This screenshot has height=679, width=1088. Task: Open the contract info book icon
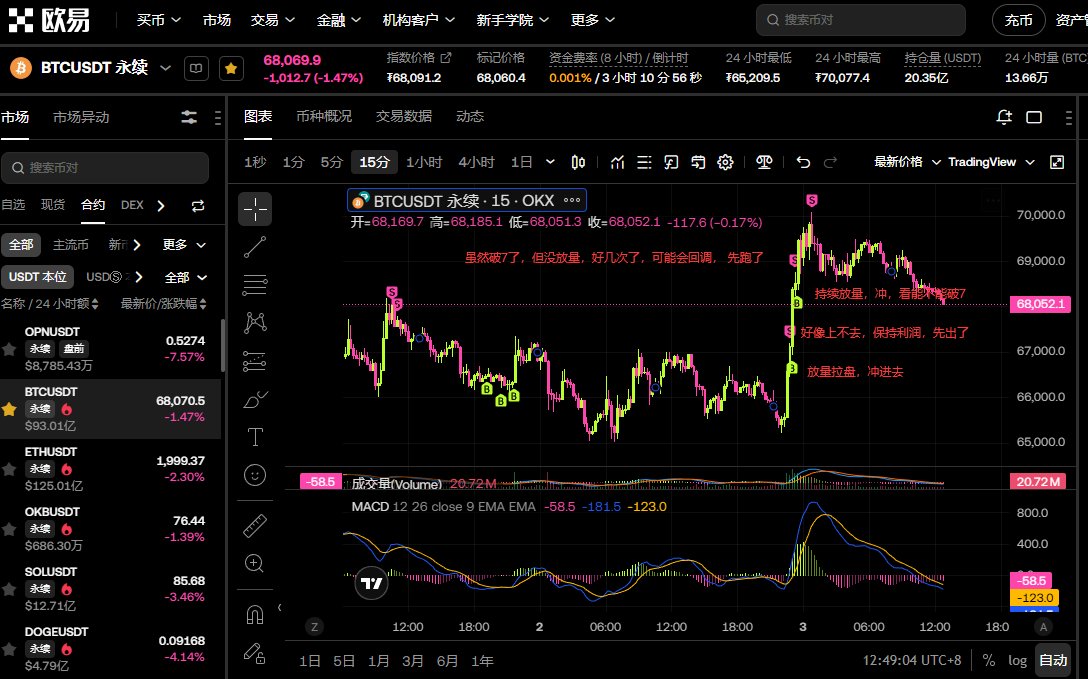pyautogui.click(x=196, y=68)
